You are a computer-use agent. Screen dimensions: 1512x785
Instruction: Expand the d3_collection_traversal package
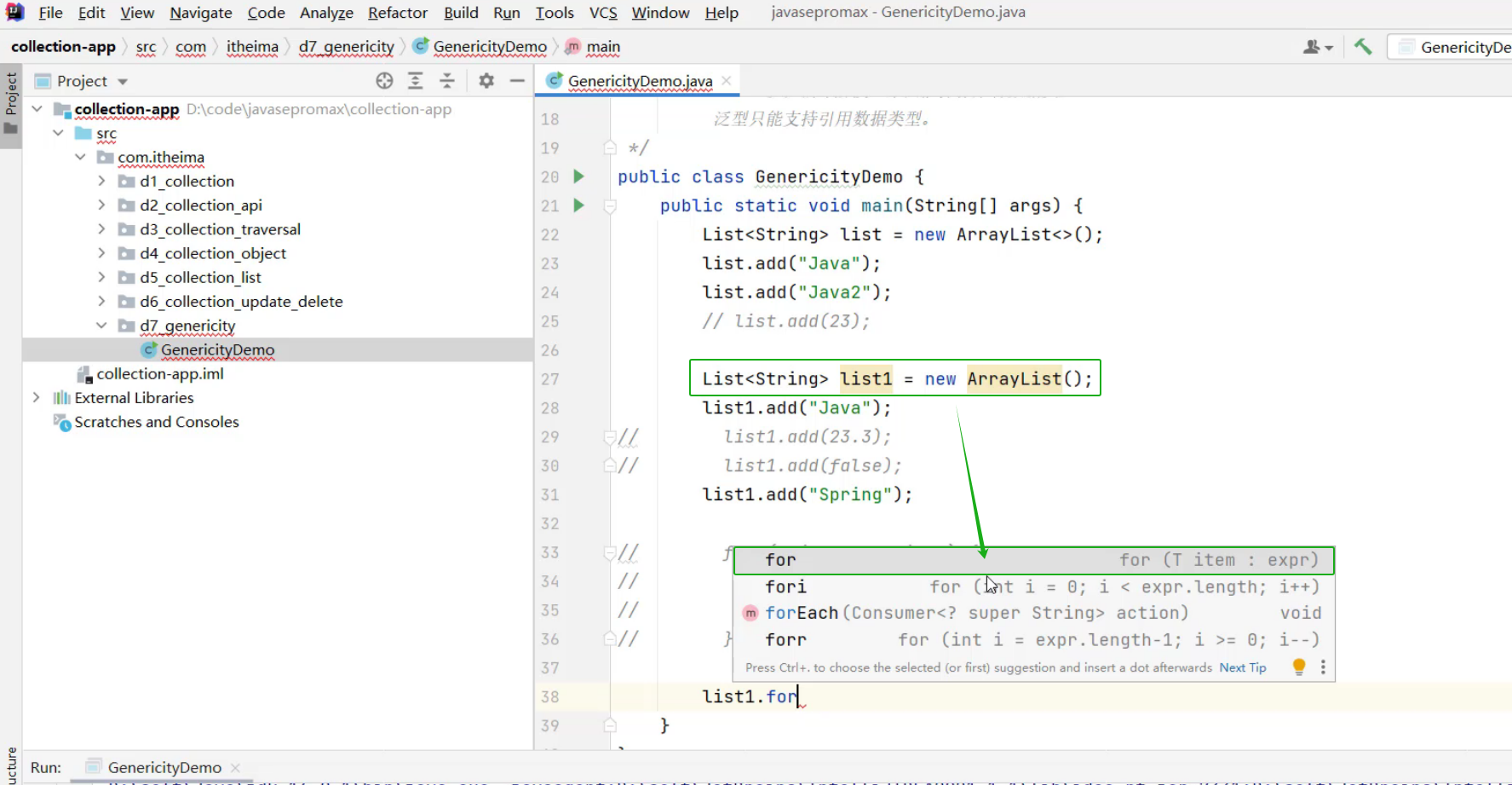click(x=101, y=228)
